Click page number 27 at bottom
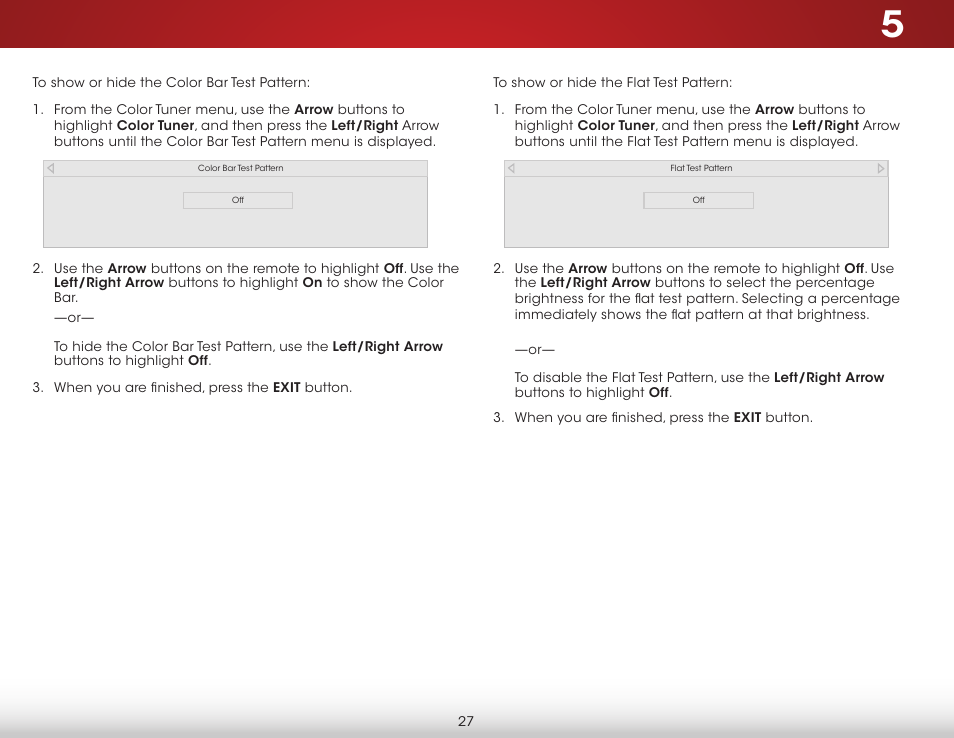Screen dimensions: 954x738 click(465, 721)
